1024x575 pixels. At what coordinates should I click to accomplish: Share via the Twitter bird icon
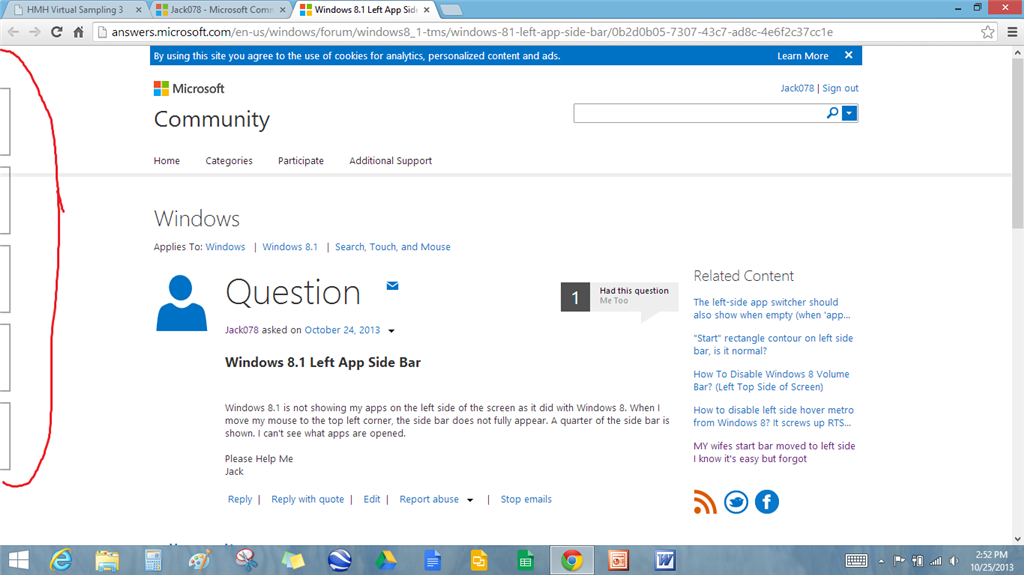[736, 502]
